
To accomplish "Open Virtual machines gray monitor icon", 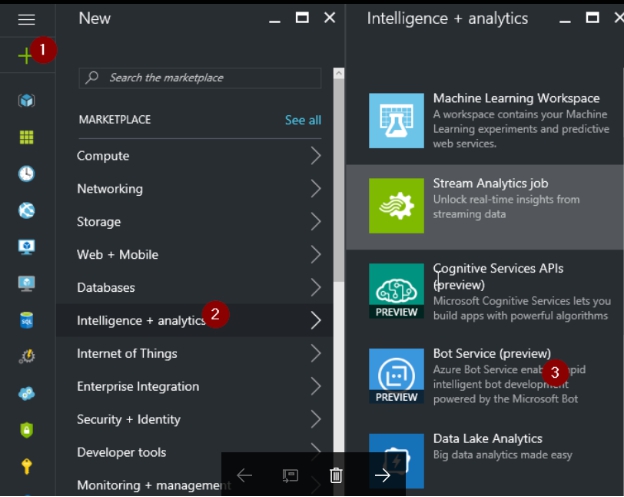I will coord(26,284).
